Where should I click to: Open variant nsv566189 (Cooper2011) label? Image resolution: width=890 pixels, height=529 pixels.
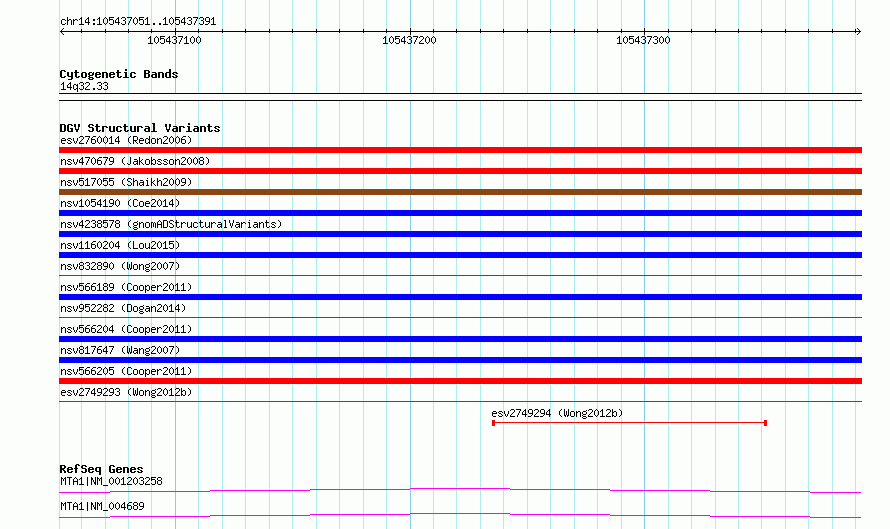click(126, 287)
